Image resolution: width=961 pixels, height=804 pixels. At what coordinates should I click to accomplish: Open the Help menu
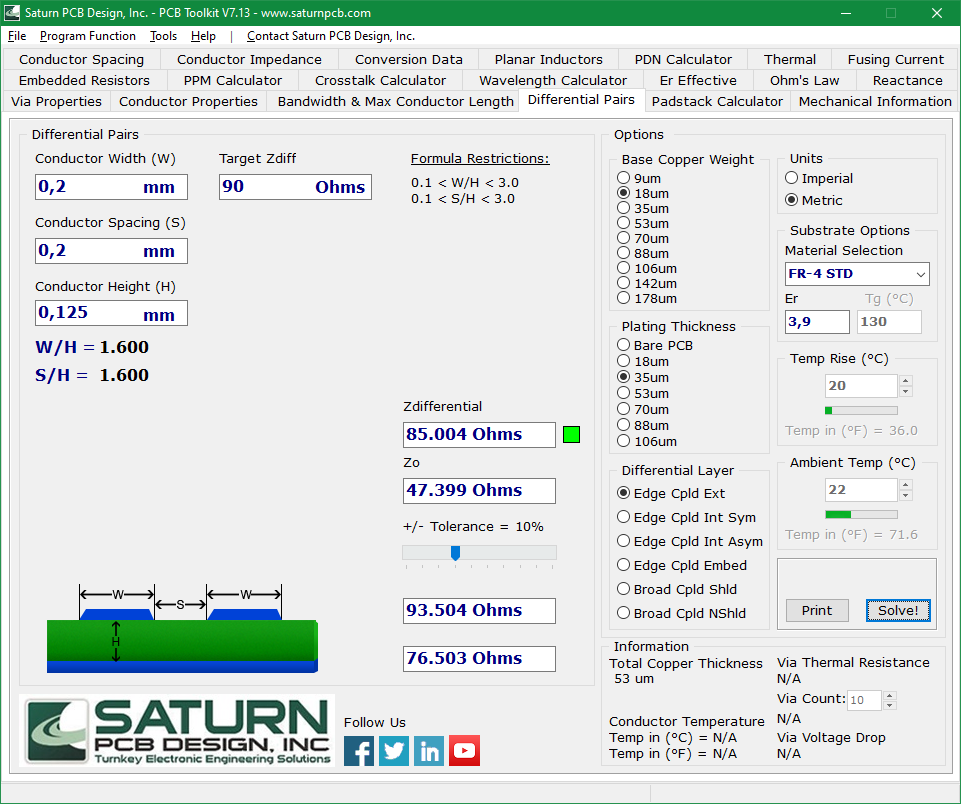coord(203,36)
